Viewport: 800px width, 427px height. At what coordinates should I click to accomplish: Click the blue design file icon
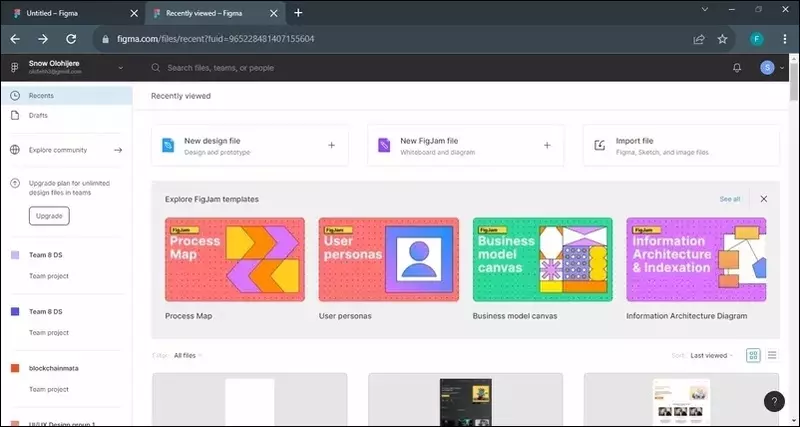click(168, 145)
